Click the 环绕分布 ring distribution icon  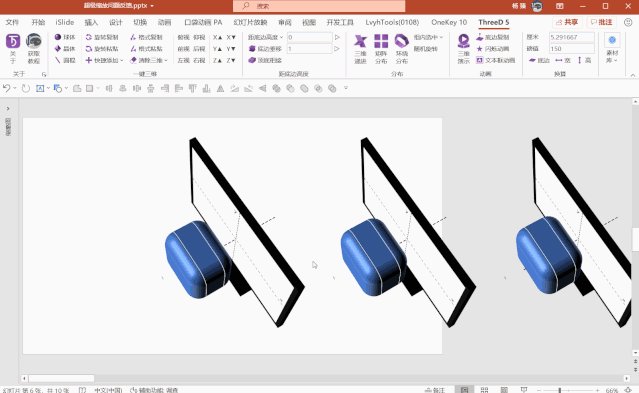401,49
